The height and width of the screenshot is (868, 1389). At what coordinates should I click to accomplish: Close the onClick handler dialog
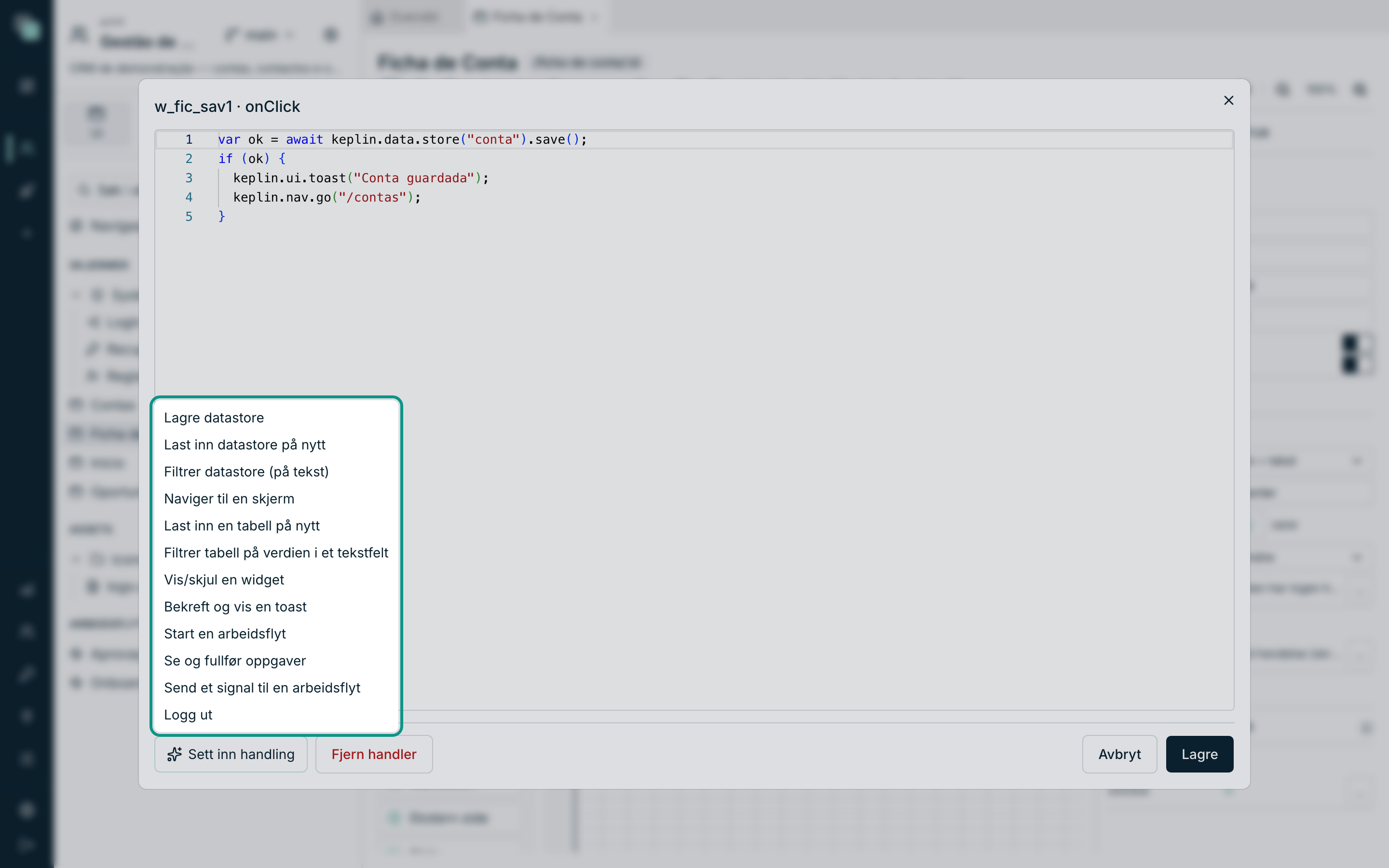1228,100
